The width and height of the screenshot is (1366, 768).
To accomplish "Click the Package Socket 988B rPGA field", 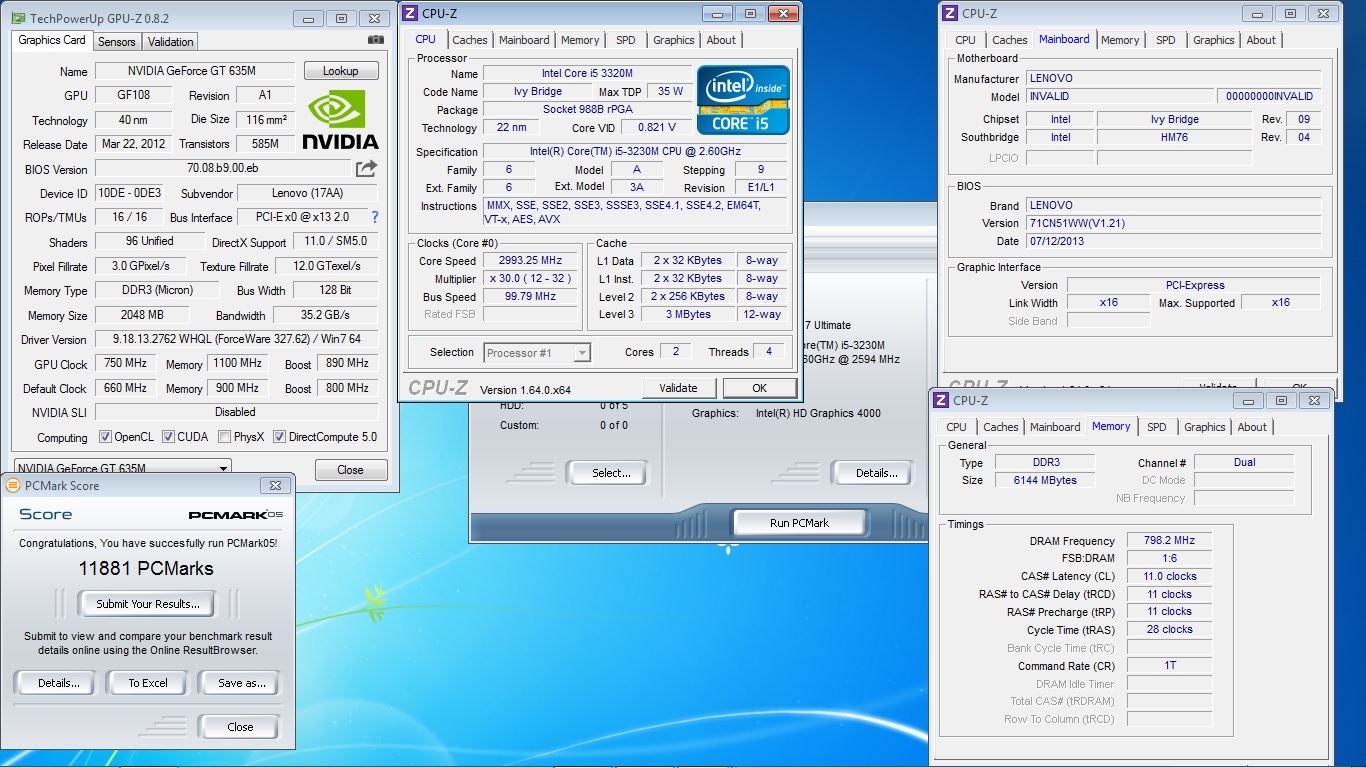I will click(x=587, y=109).
